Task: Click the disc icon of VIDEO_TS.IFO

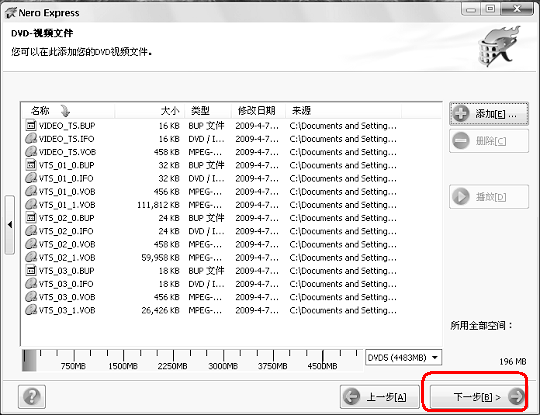Action: (31, 139)
